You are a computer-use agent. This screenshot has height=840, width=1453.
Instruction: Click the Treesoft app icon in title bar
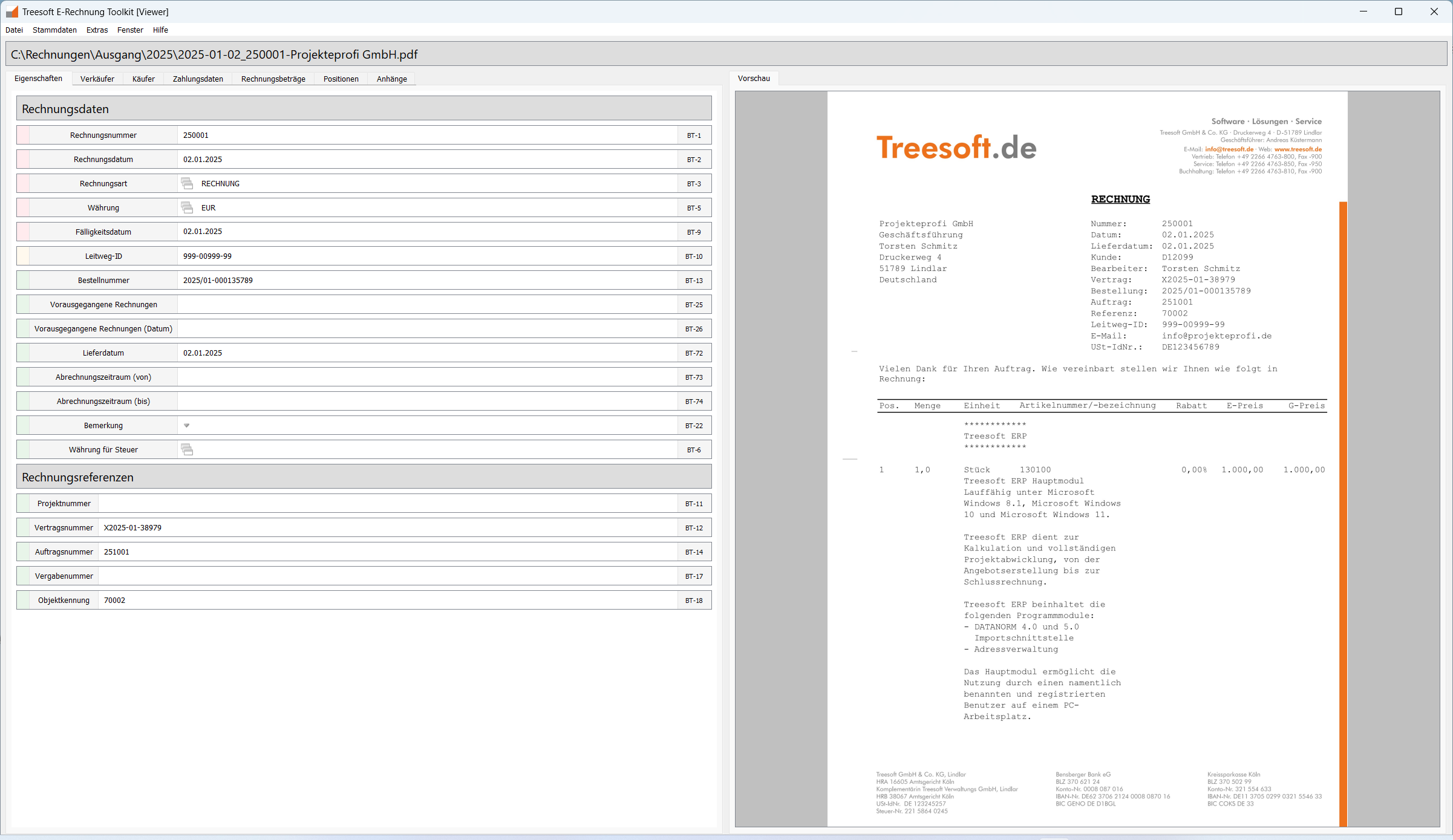point(11,11)
